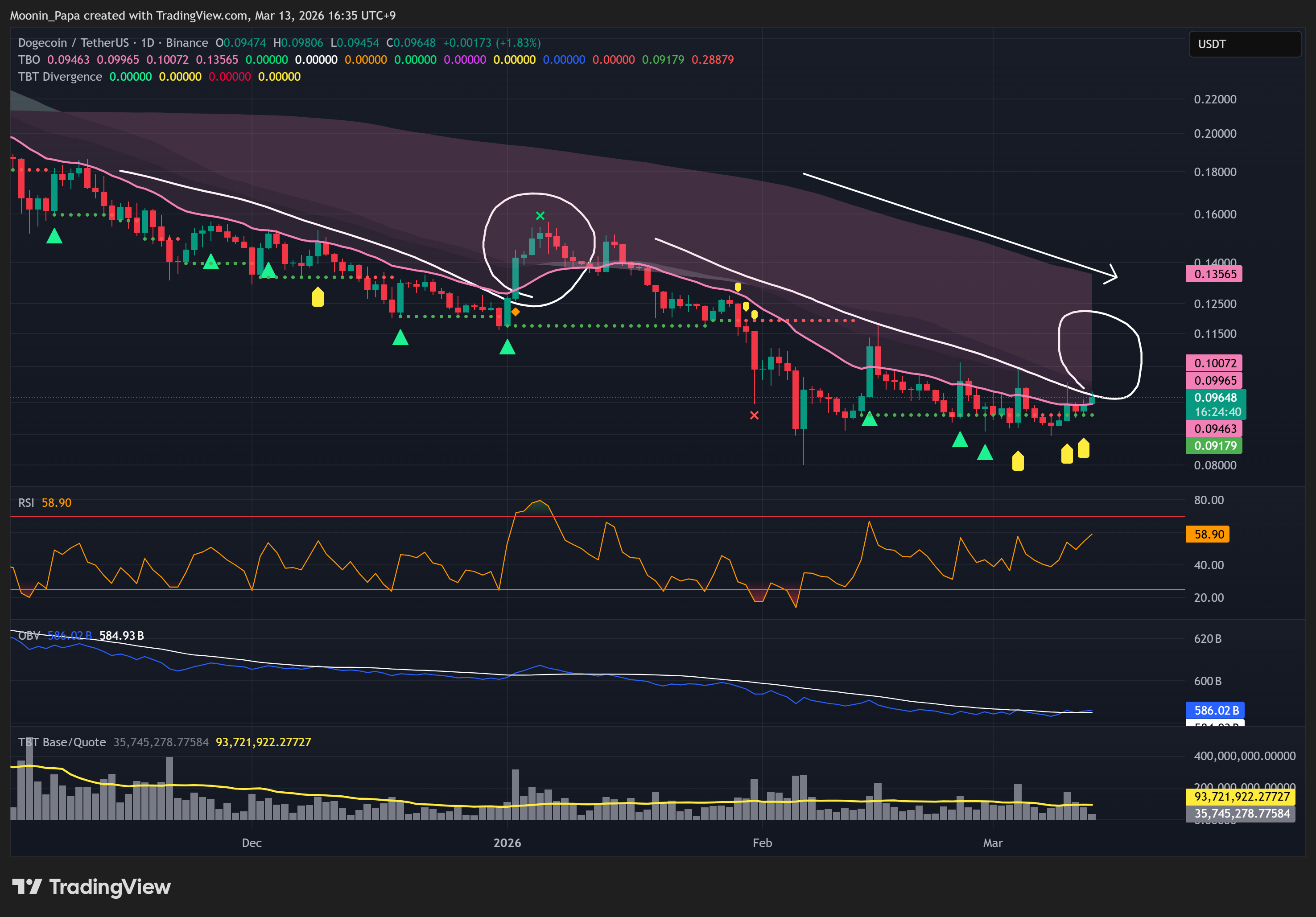This screenshot has width=1316, height=917.
Task: Click the Dogecoin / TetherUS symbol title
Action: point(74,43)
